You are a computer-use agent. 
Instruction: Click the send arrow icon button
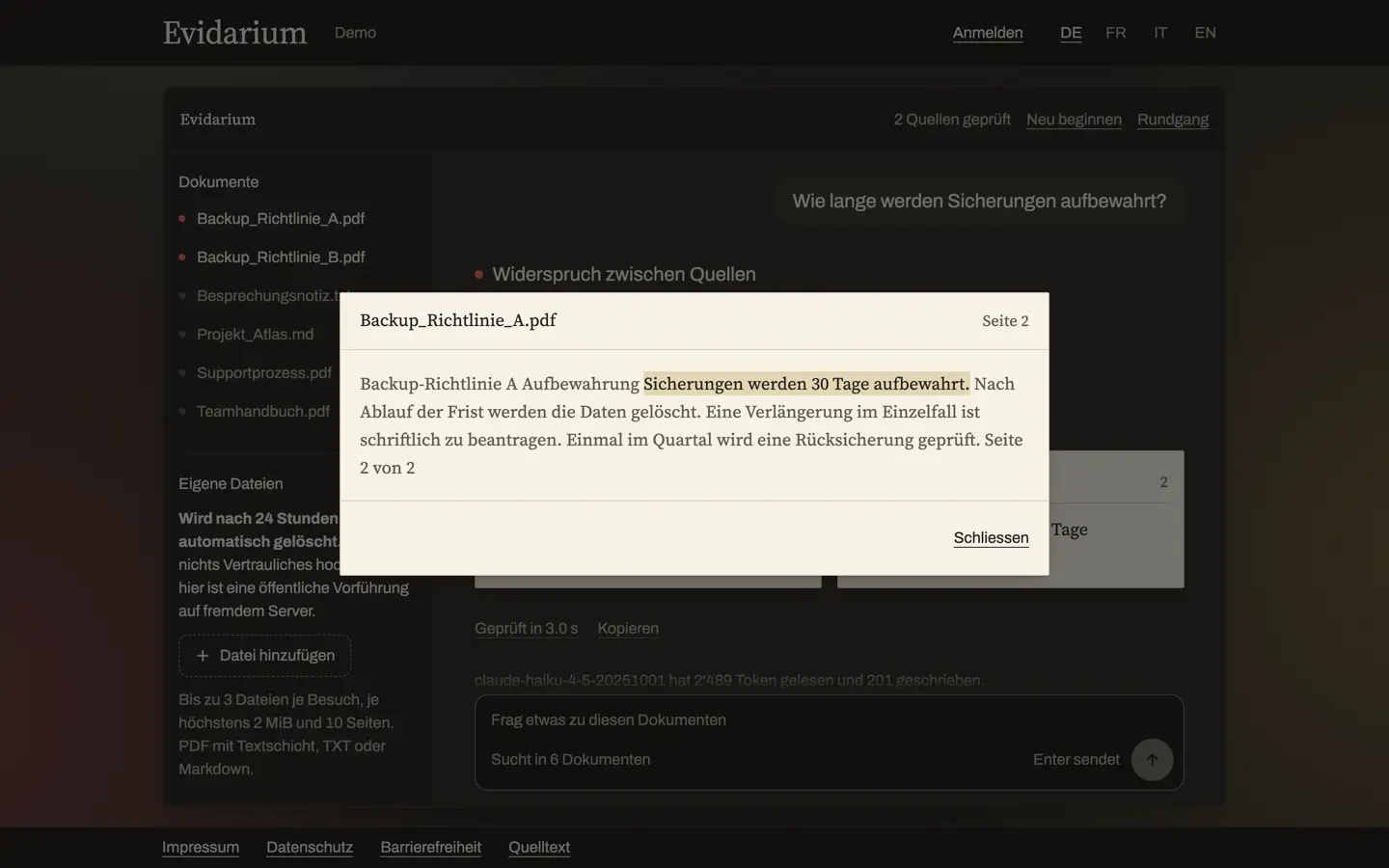(x=1152, y=760)
